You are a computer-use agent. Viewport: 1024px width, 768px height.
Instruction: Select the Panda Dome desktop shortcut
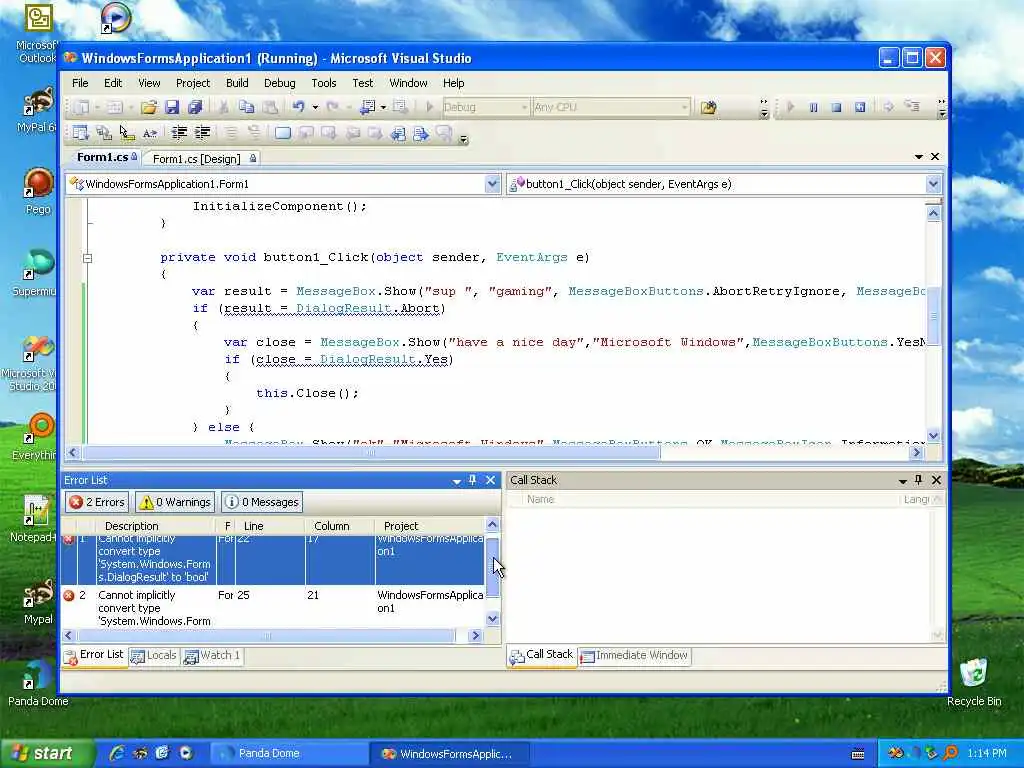pyautogui.click(x=38, y=682)
